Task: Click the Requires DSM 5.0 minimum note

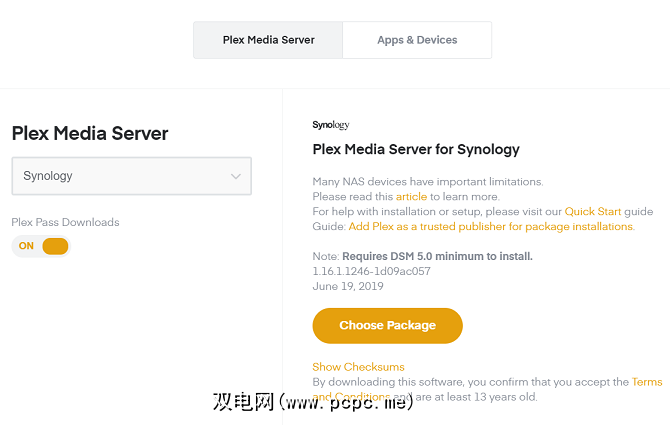Action: 437,256
